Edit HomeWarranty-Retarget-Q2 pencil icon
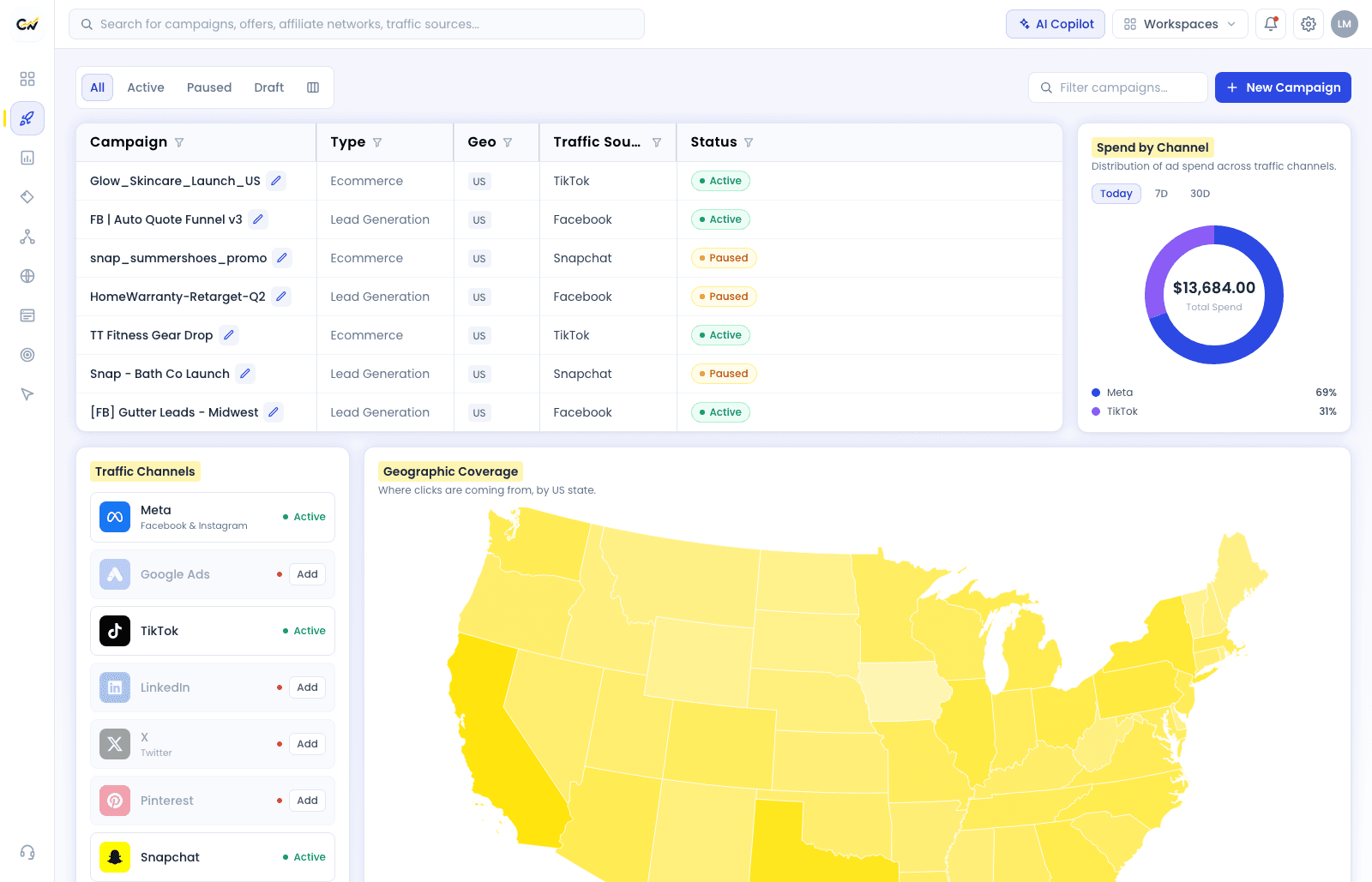 (281, 297)
